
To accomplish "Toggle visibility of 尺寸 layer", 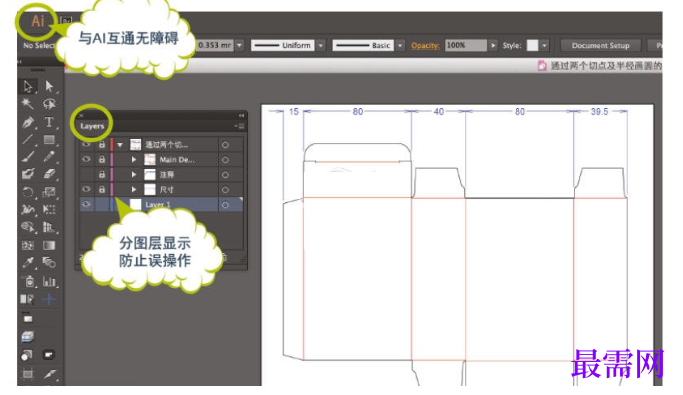I will point(86,189).
